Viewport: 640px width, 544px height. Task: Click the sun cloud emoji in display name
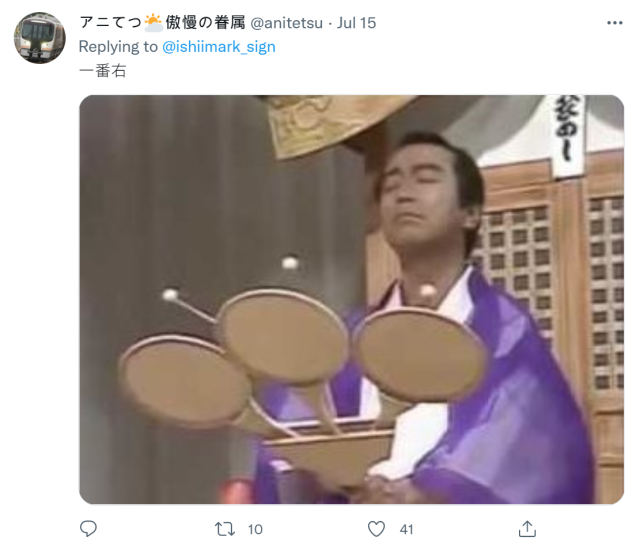(153, 23)
